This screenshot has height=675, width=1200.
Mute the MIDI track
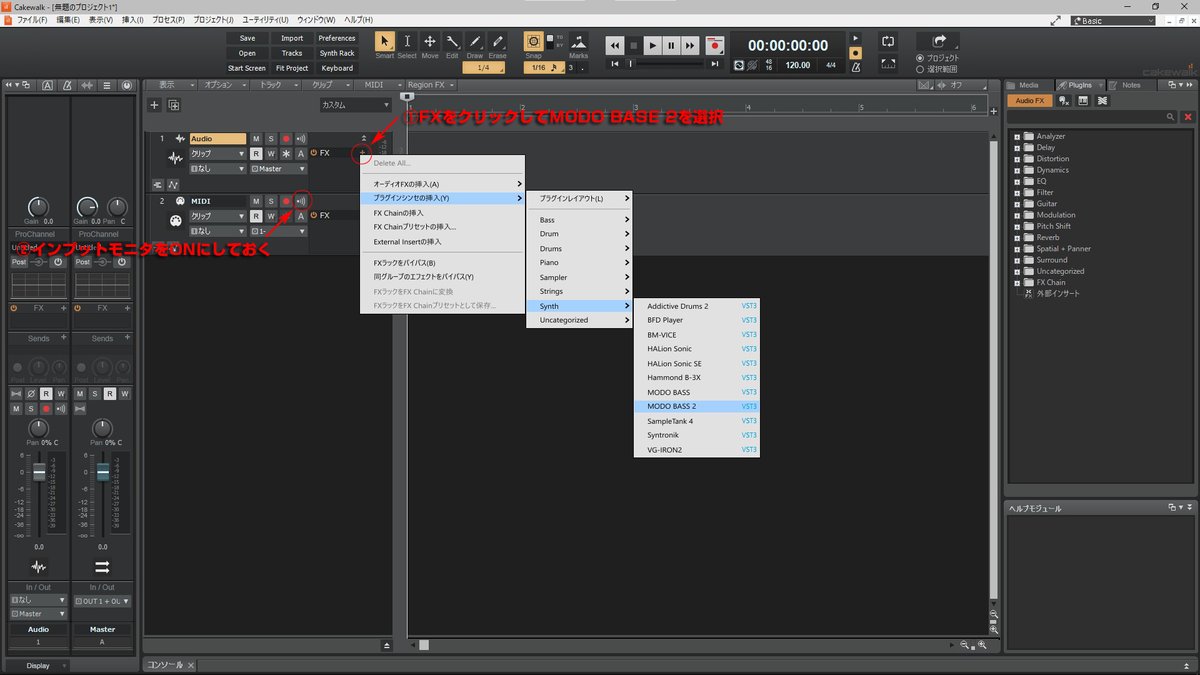(256, 201)
